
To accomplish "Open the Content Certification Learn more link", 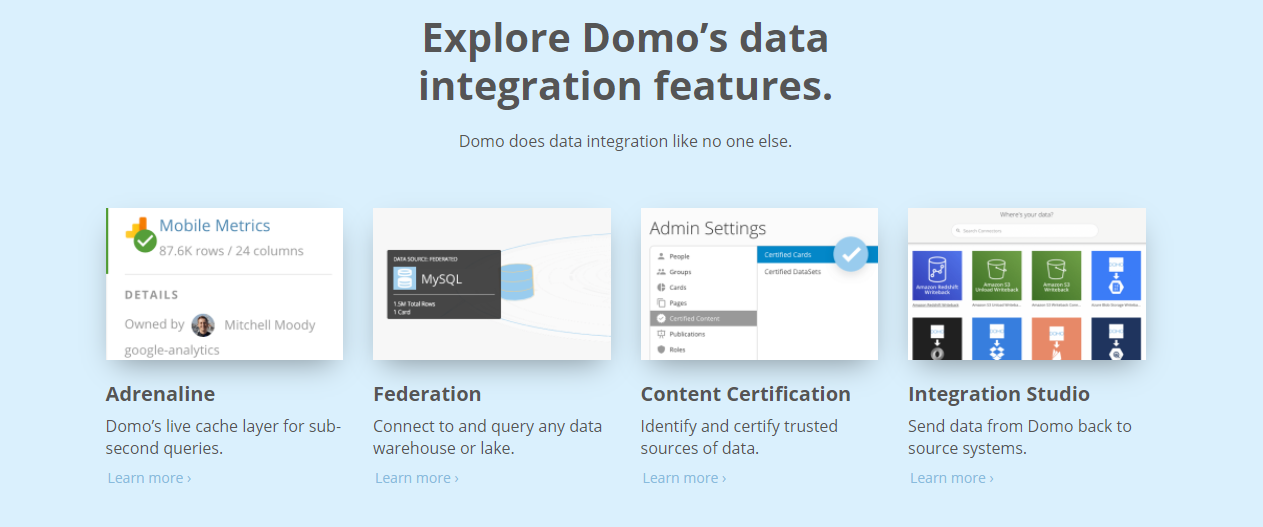I will [684, 478].
